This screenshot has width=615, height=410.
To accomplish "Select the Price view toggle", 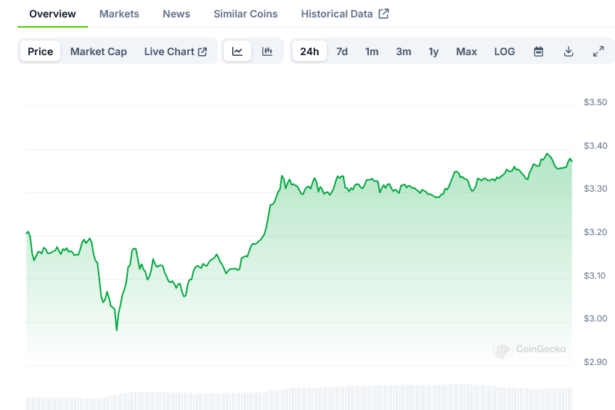I will 41,52.
